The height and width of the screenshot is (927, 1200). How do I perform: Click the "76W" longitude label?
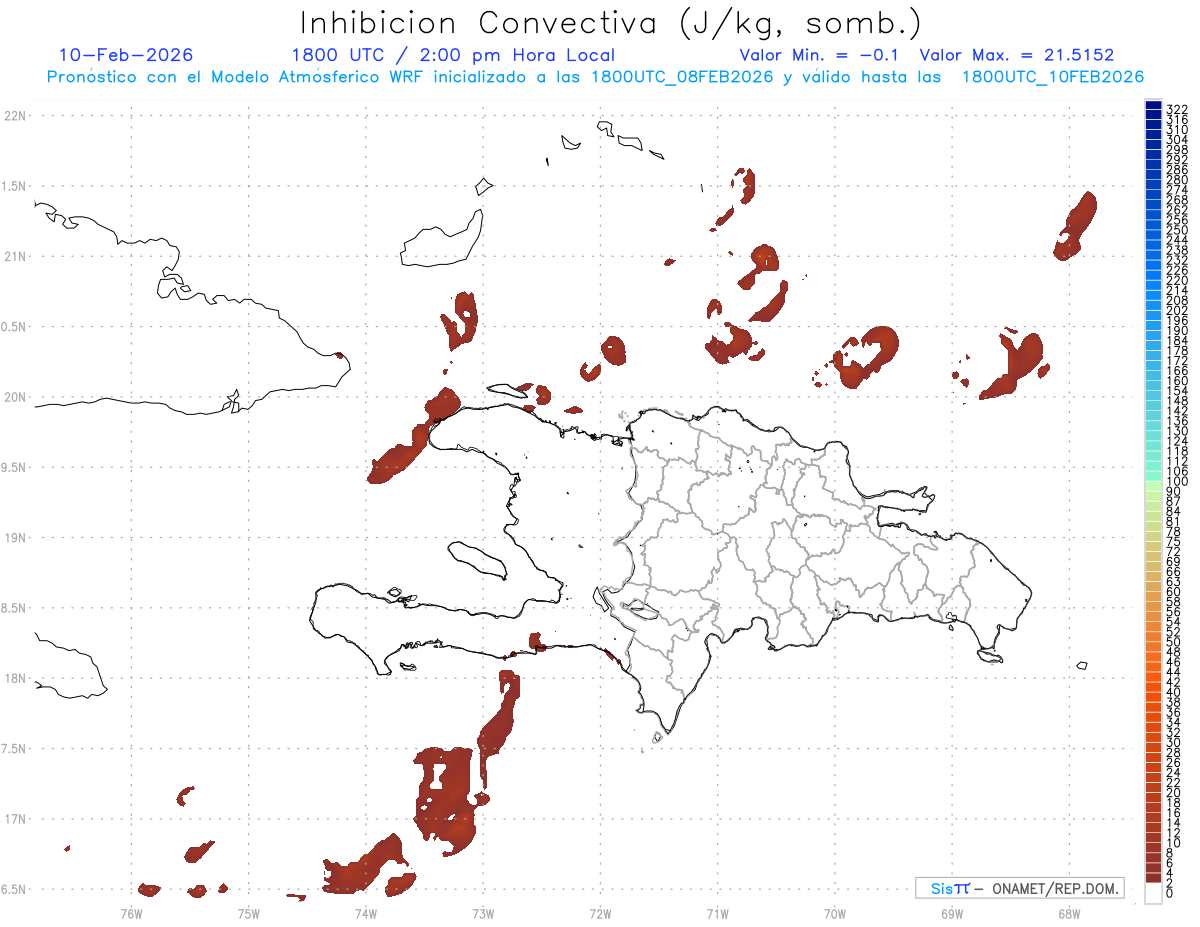tap(131, 913)
